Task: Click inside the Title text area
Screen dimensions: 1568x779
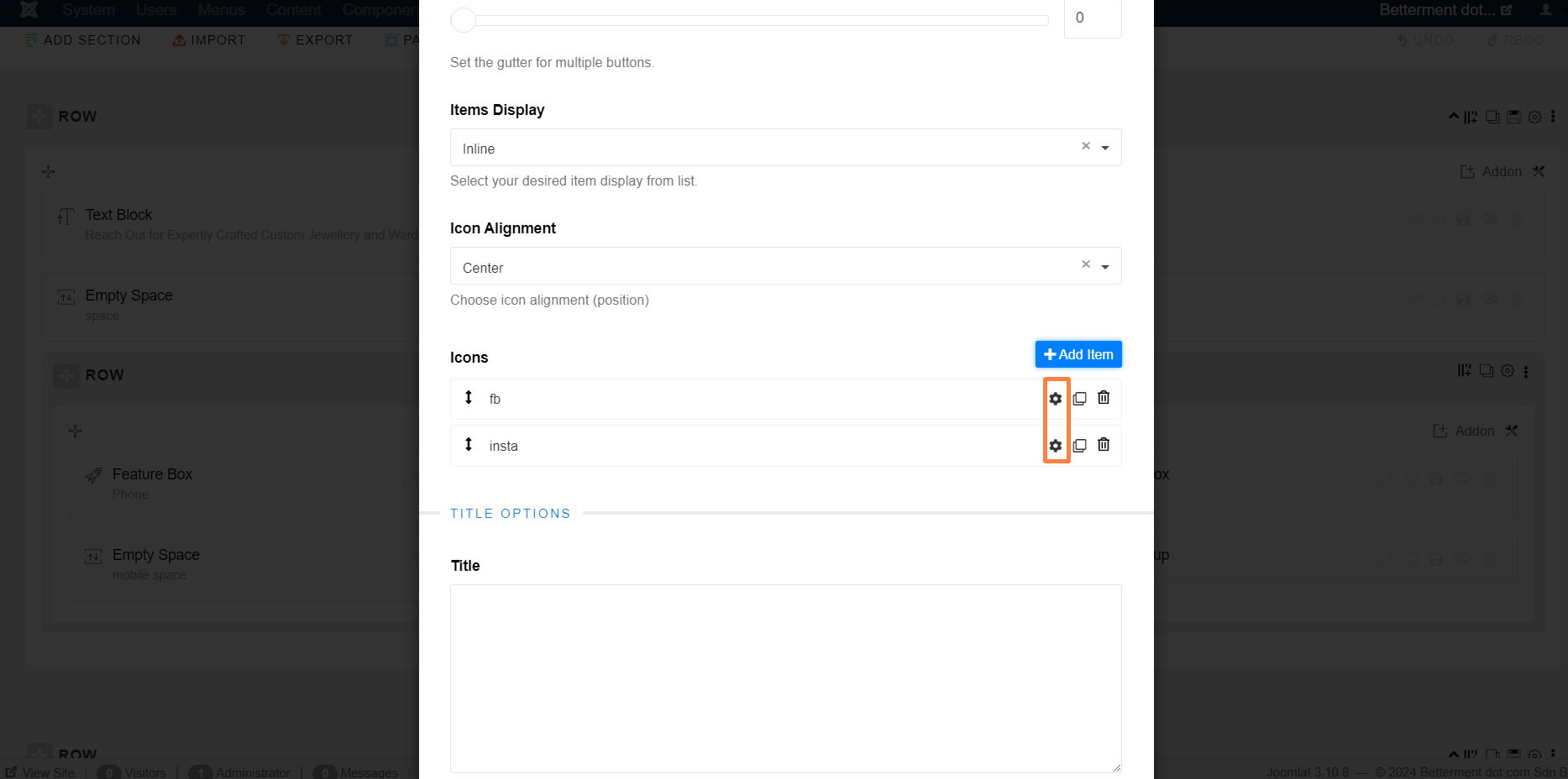Action: click(786, 678)
